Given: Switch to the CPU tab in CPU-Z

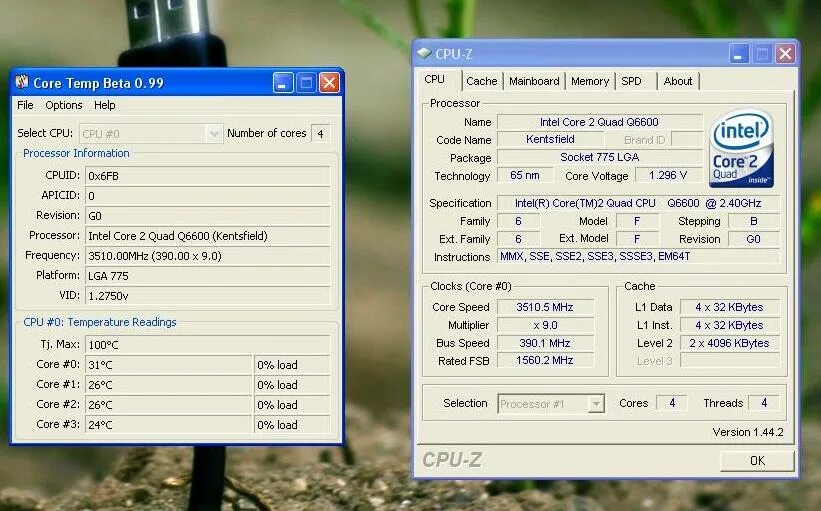Looking at the screenshot, I should click(435, 80).
